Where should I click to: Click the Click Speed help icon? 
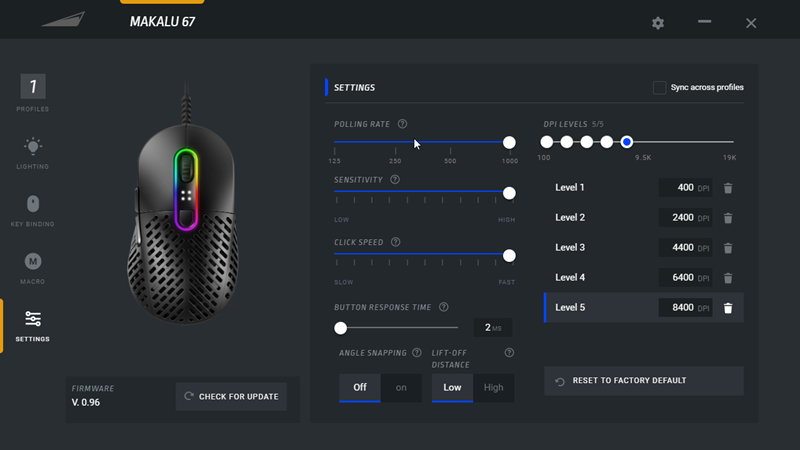click(395, 242)
